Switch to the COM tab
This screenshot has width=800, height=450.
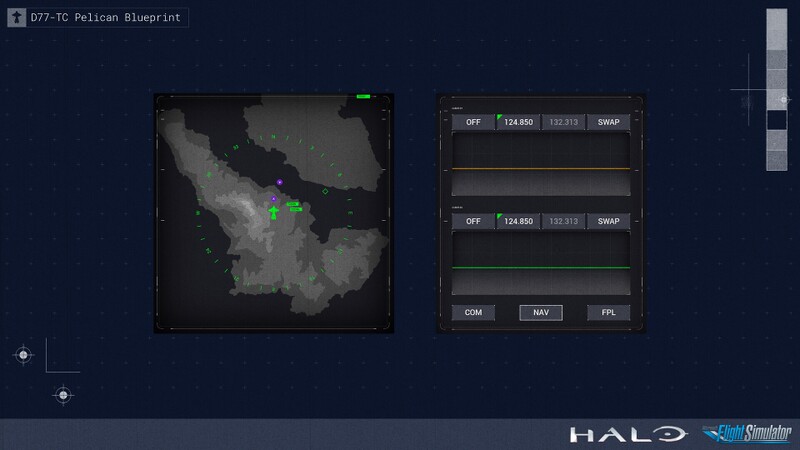[x=473, y=312]
